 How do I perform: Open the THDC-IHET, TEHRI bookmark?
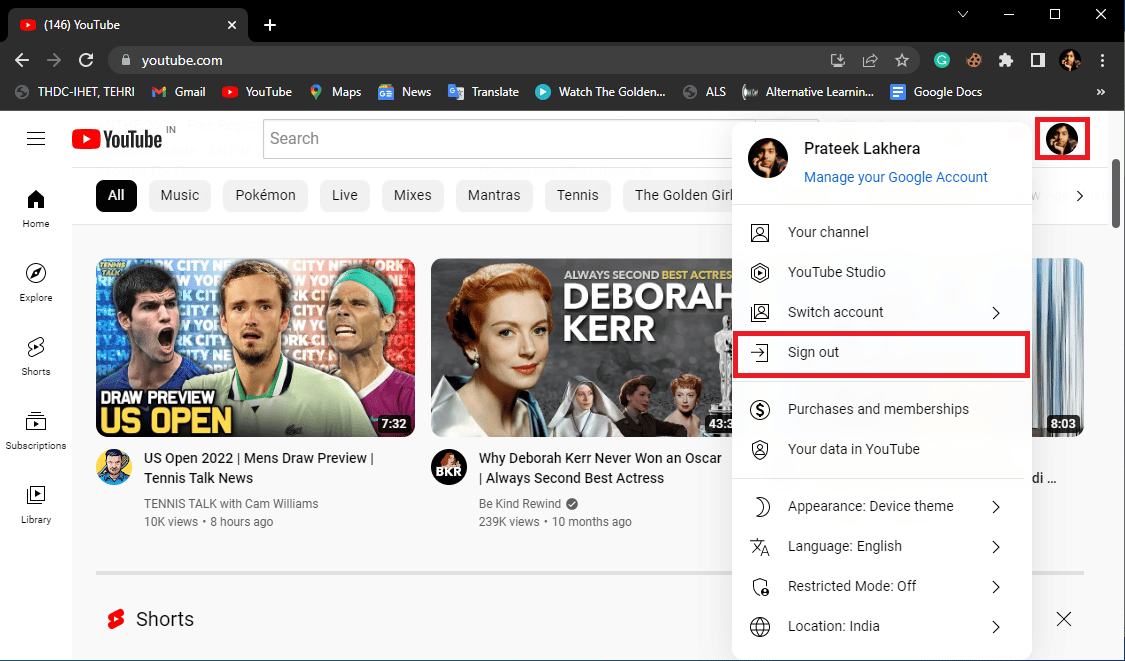click(75, 92)
